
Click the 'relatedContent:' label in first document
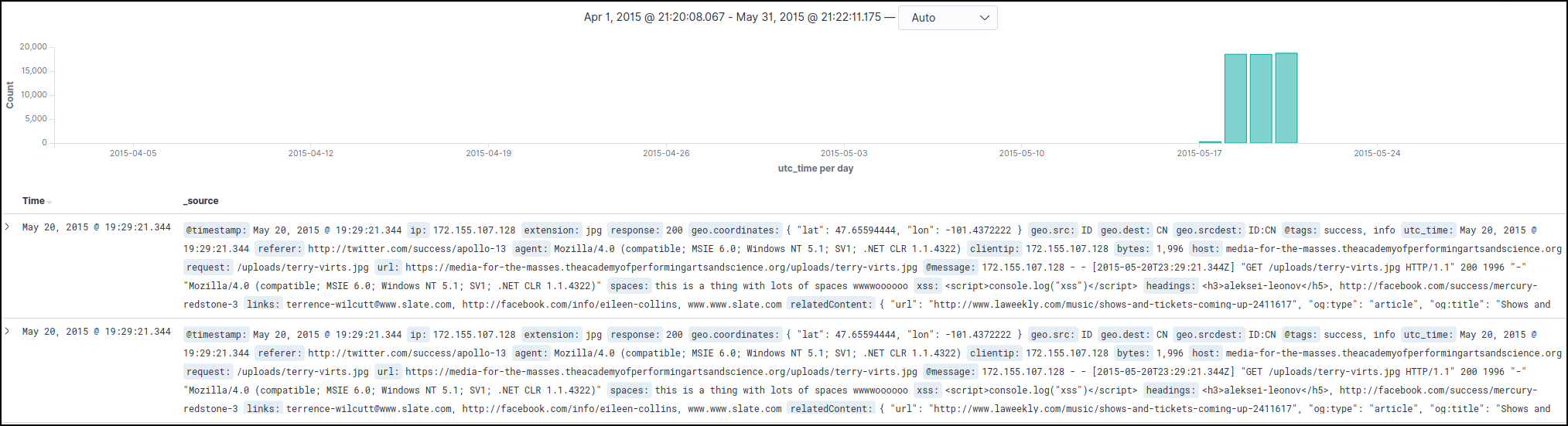coord(832,305)
